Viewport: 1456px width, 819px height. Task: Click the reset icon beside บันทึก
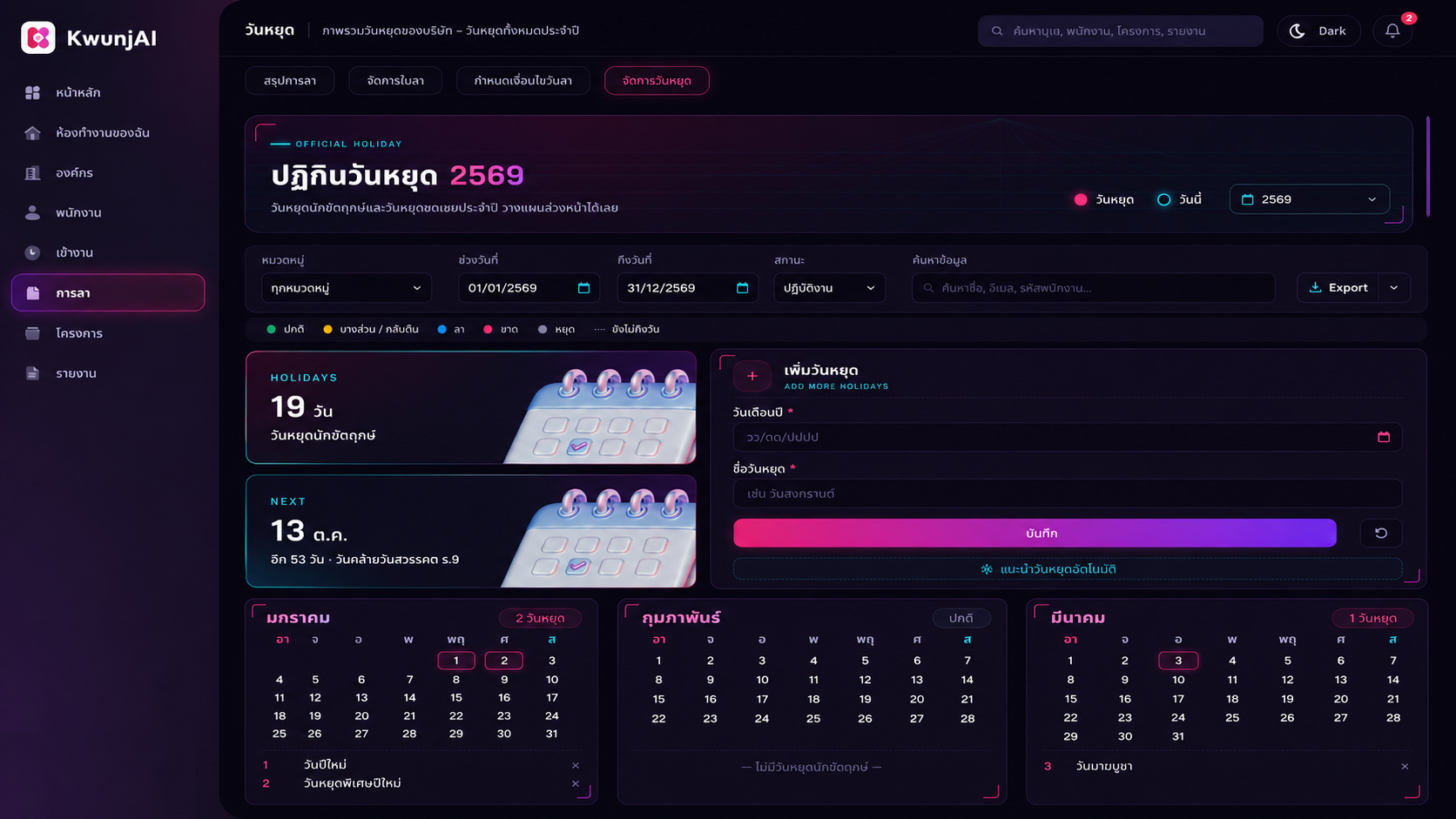point(1381,533)
